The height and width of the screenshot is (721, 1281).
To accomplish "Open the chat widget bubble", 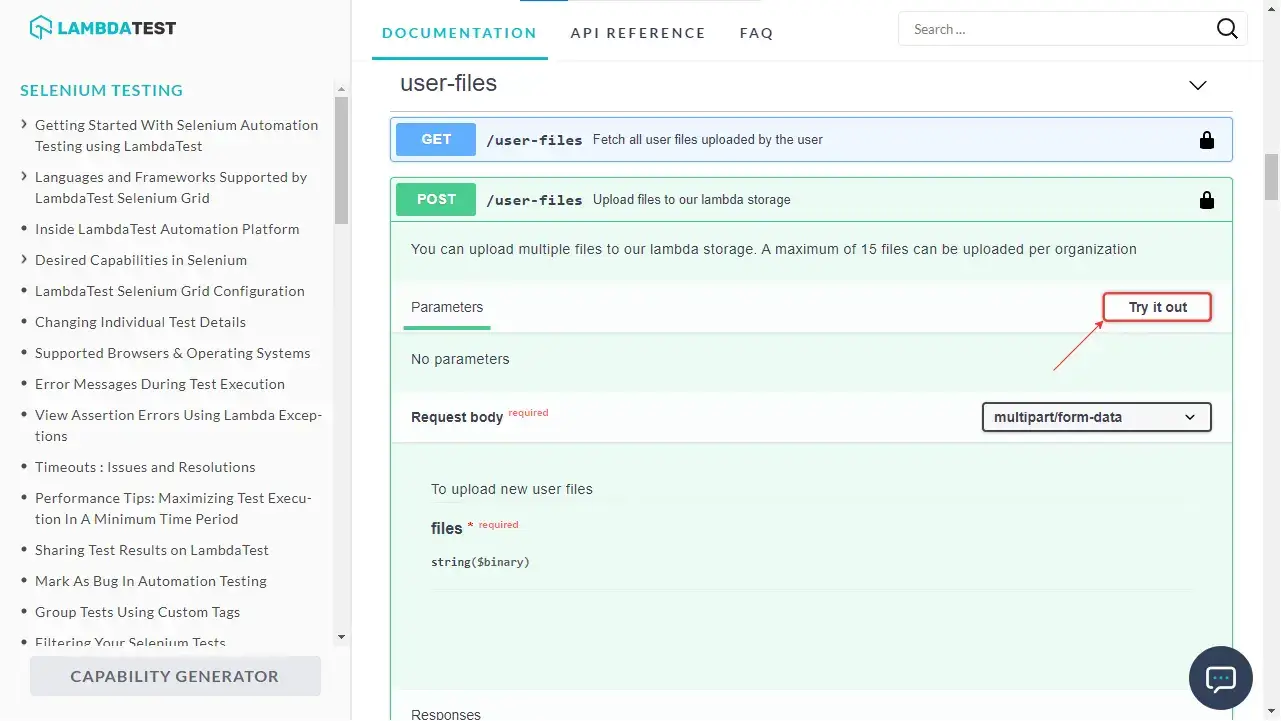I will click(x=1220, y=678).
